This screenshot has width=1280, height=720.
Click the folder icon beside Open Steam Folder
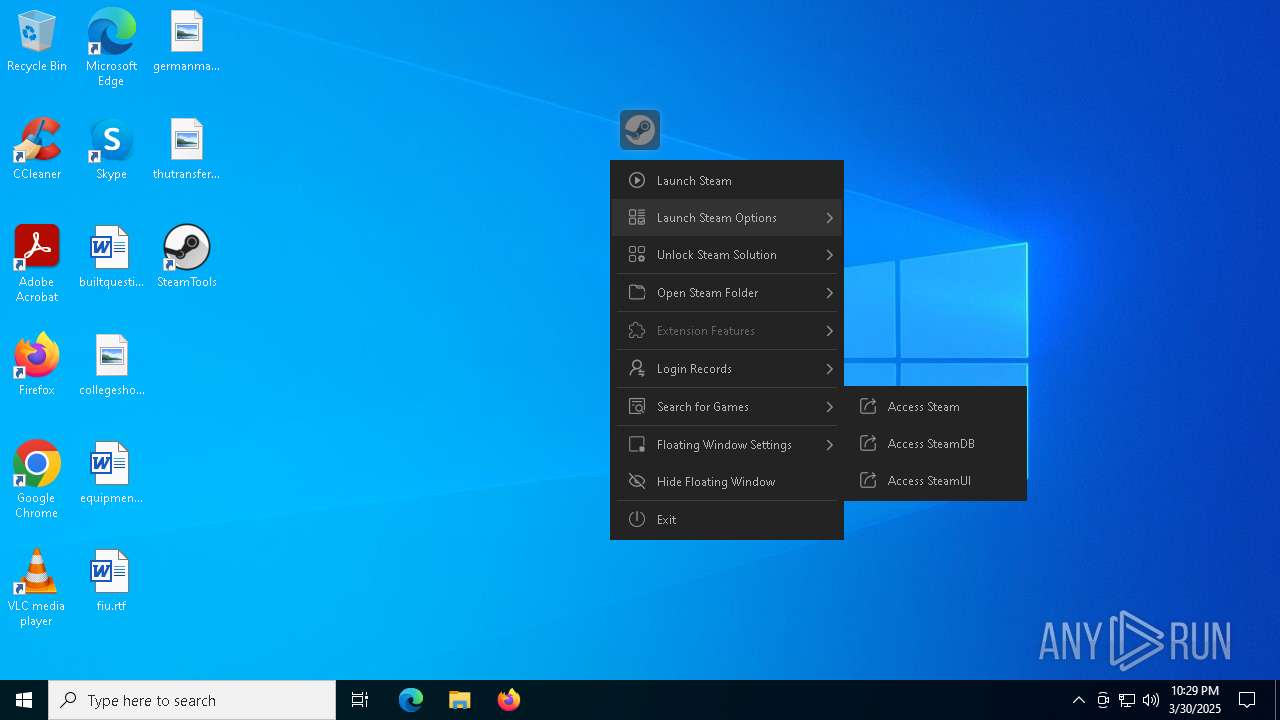tap(637, 293)
